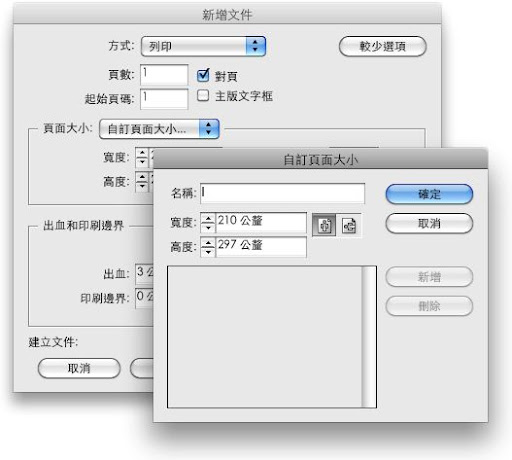Select the portrait orientation icon
This screenshot has width=512, height=460.
click(324, 225)
